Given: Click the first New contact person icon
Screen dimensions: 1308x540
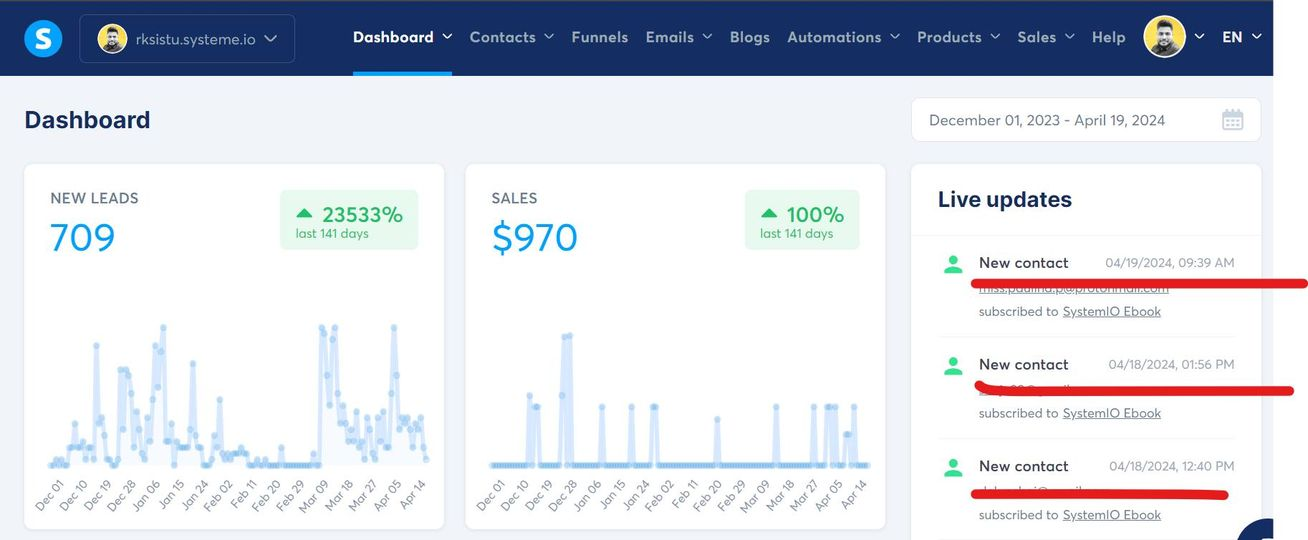Looking at the screenshot, I should tap(953, 264).
